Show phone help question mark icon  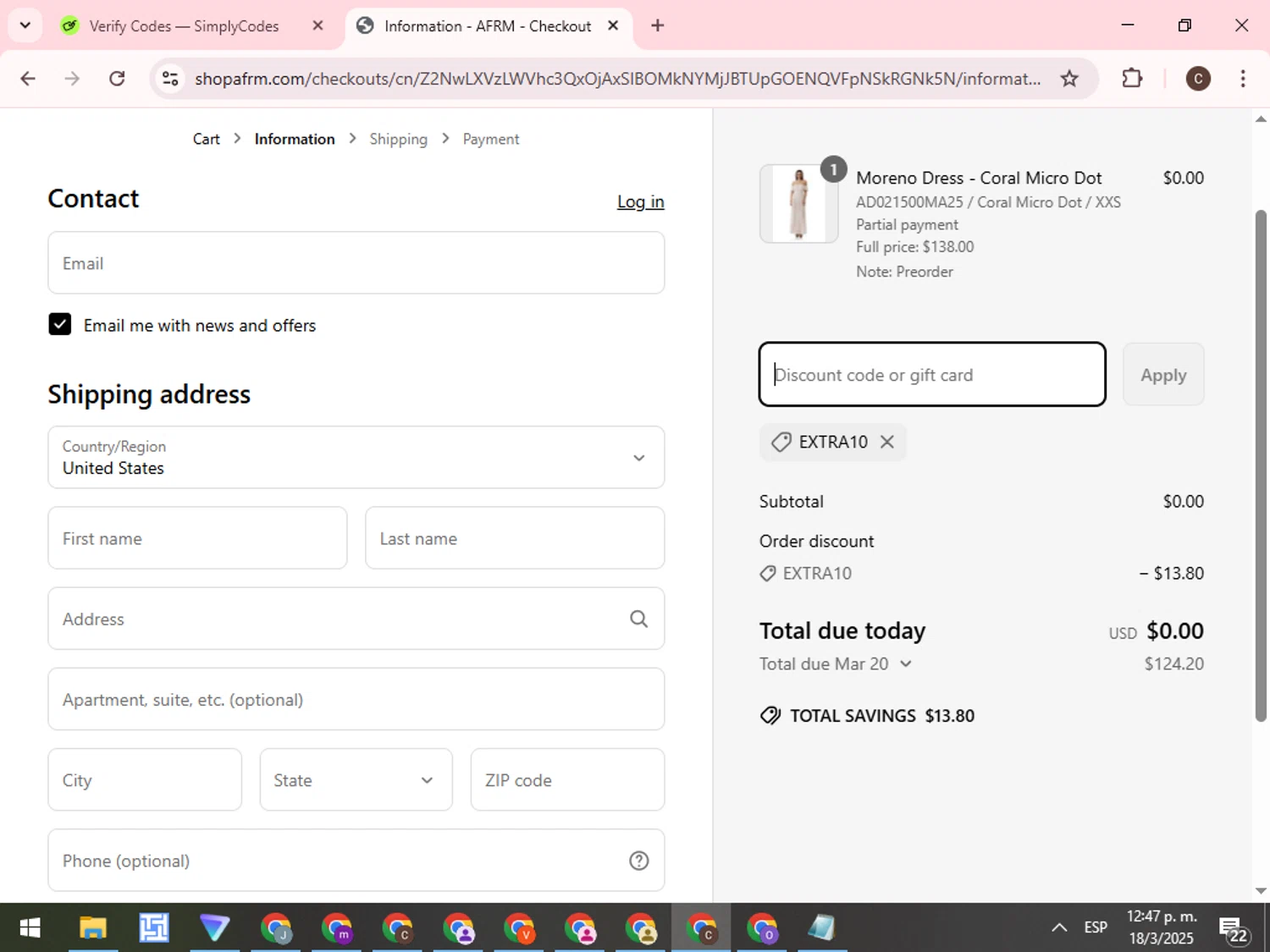(x=639, y=861)
